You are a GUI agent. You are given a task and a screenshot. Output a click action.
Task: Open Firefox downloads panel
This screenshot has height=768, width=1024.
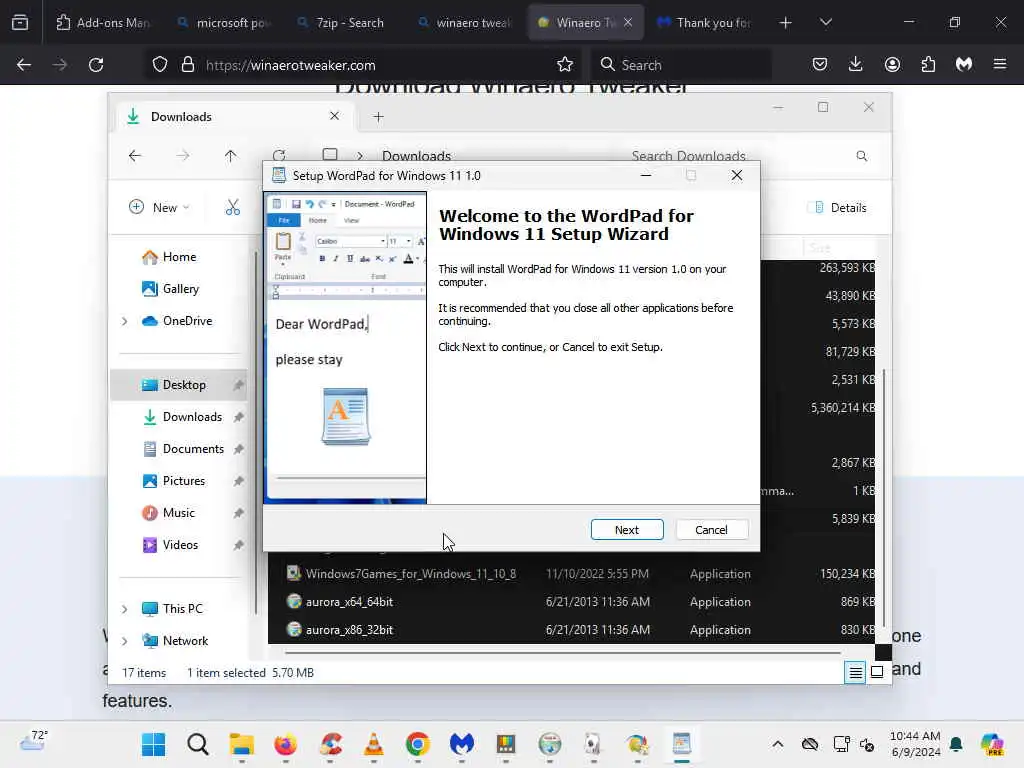pyautogui.click(x=856, y=65)
